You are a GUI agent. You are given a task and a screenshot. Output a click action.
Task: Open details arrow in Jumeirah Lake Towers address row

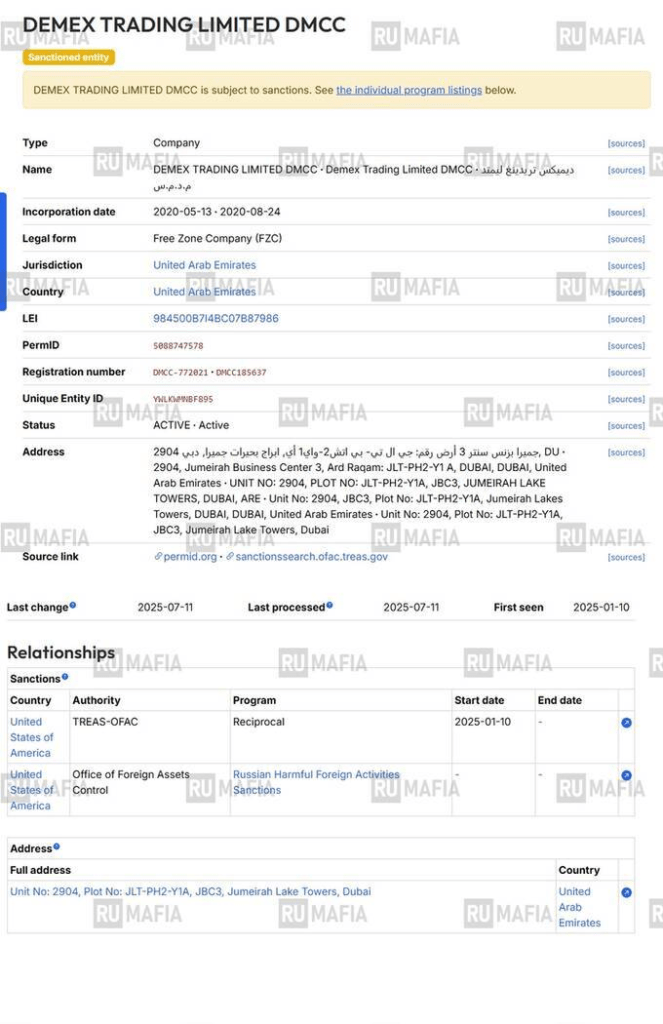(626, 892)
